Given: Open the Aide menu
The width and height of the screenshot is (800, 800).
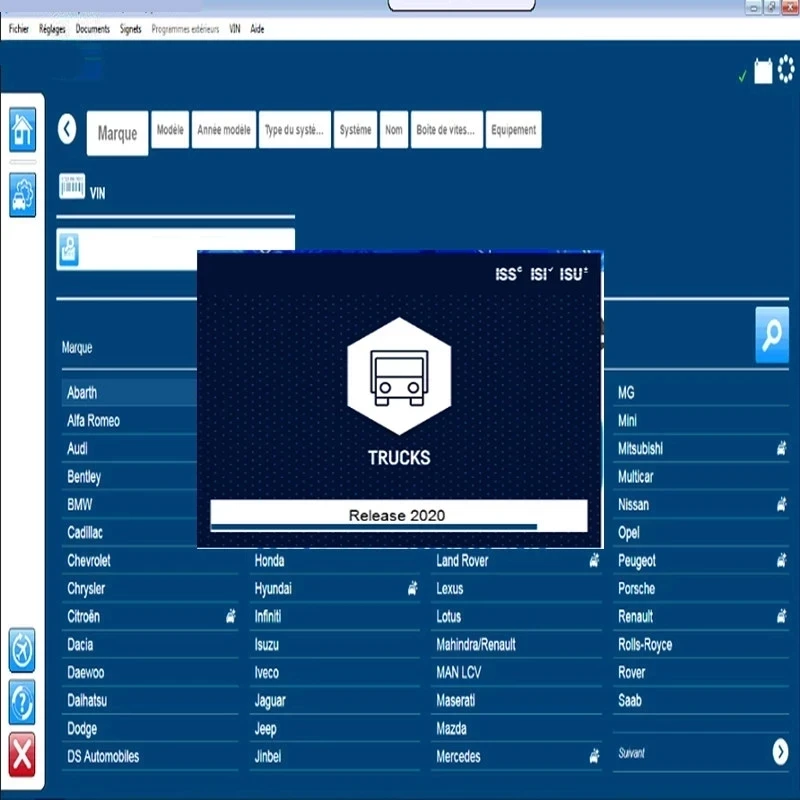Looking at the screenshot, I should click(x=257, y=29).
